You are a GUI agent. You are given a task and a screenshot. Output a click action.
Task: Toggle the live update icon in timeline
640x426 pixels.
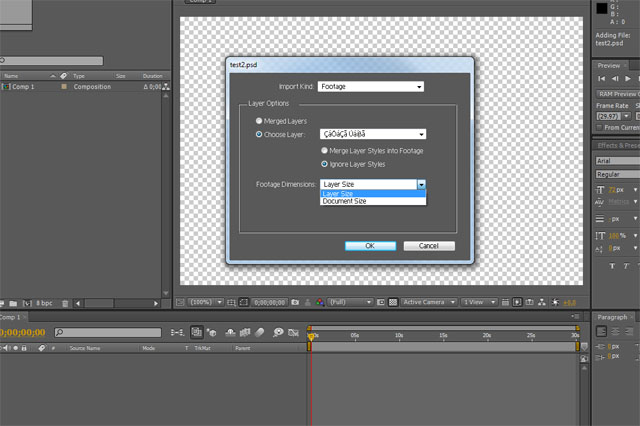click(x=197, y=333)
